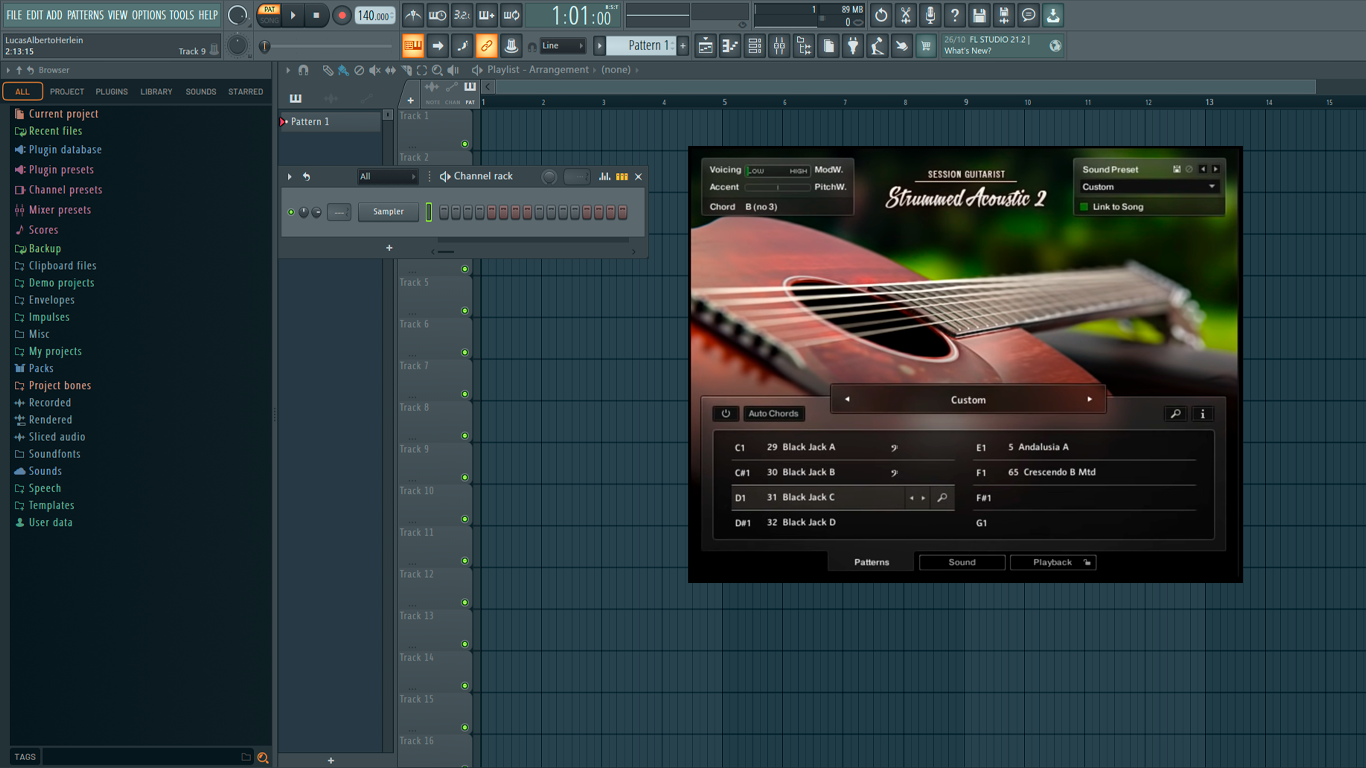Toggle Track 1 mute green dot
Viewport: 1366px width, 768px height.
coord(465,144)
